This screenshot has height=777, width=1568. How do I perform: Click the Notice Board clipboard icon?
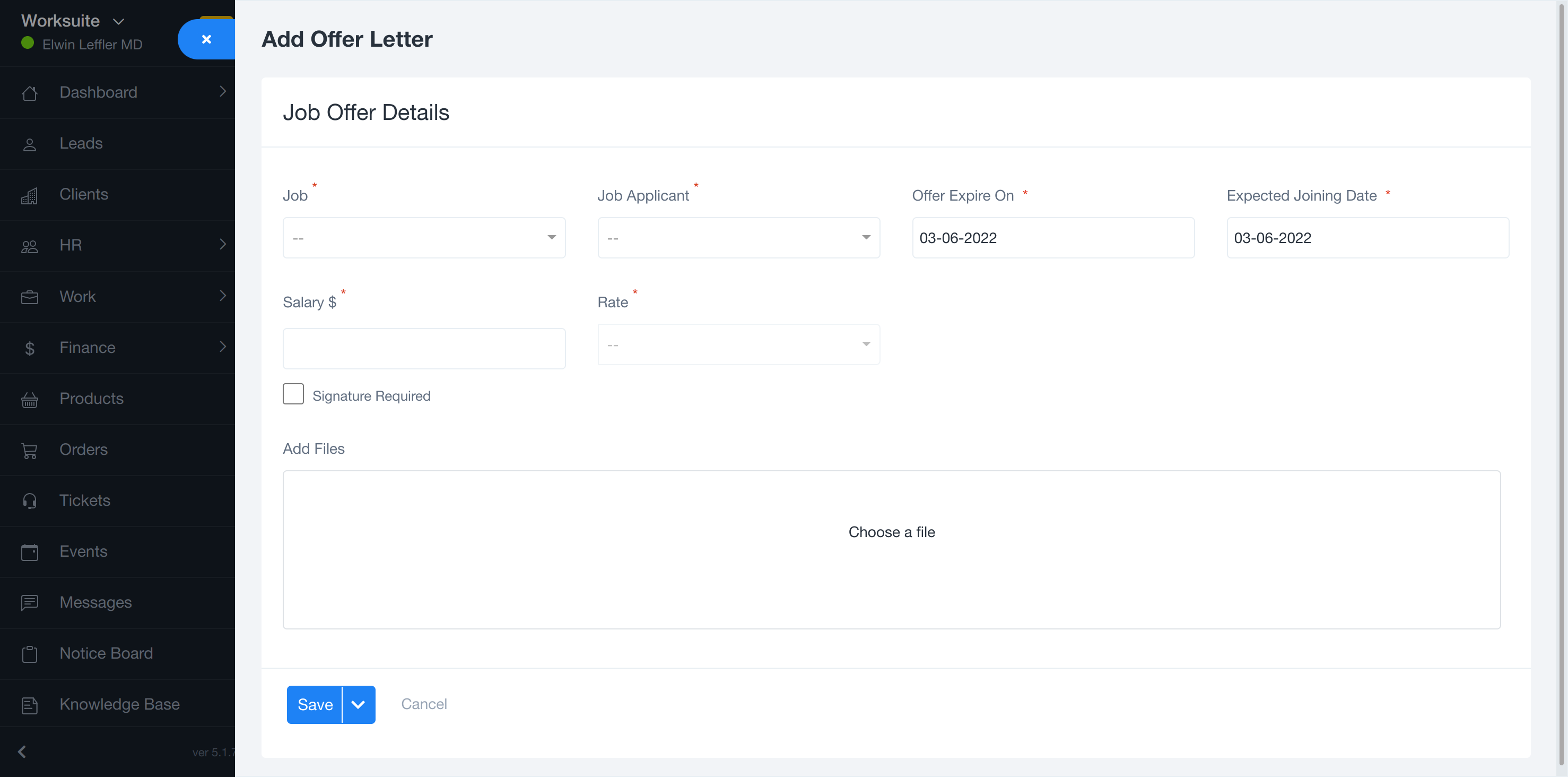[29, 654]
